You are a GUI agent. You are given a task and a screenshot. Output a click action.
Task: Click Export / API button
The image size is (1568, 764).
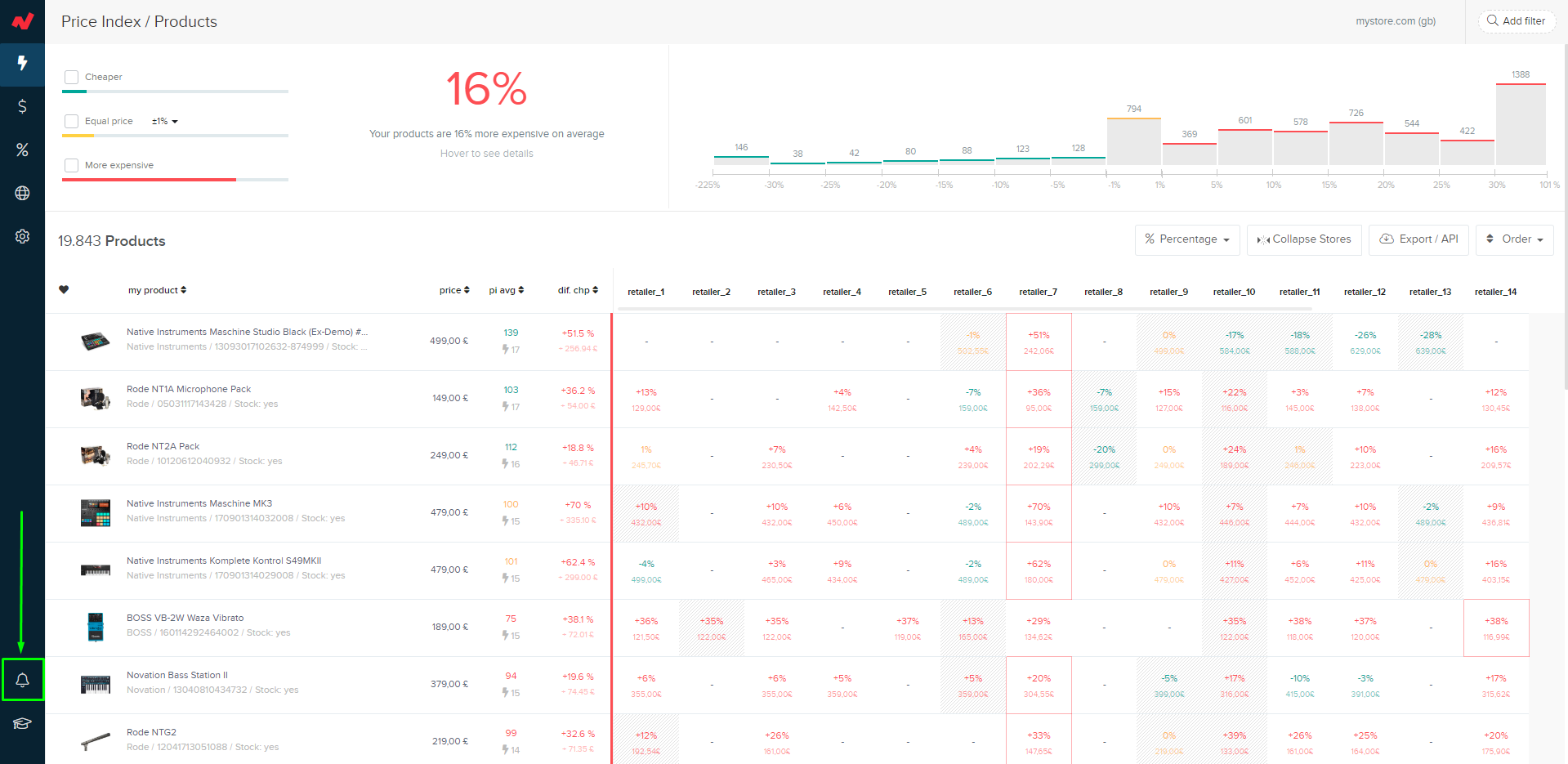pyautogui.click(x=1418, y=239)
